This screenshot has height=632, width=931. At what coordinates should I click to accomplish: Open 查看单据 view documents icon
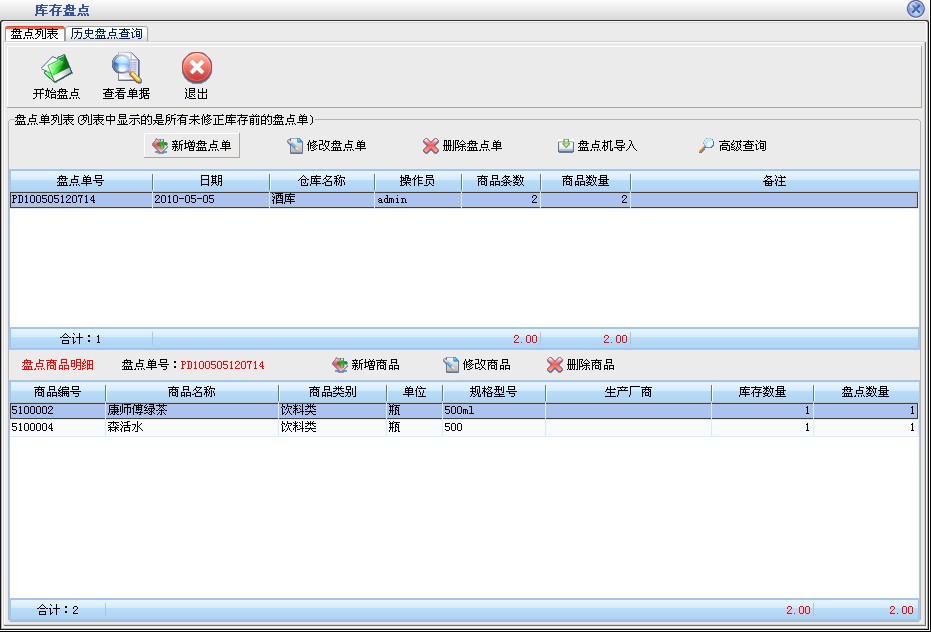[126, 70]
